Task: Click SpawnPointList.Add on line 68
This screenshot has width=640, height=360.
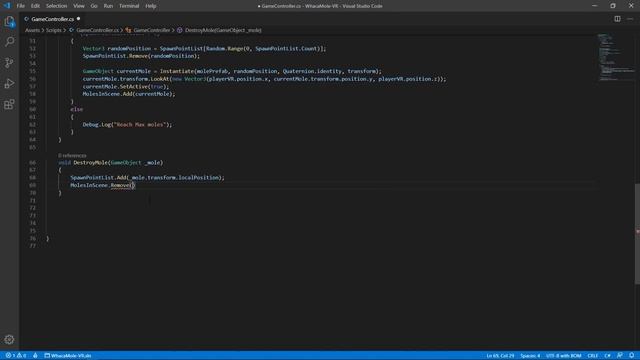Action: 98,178
